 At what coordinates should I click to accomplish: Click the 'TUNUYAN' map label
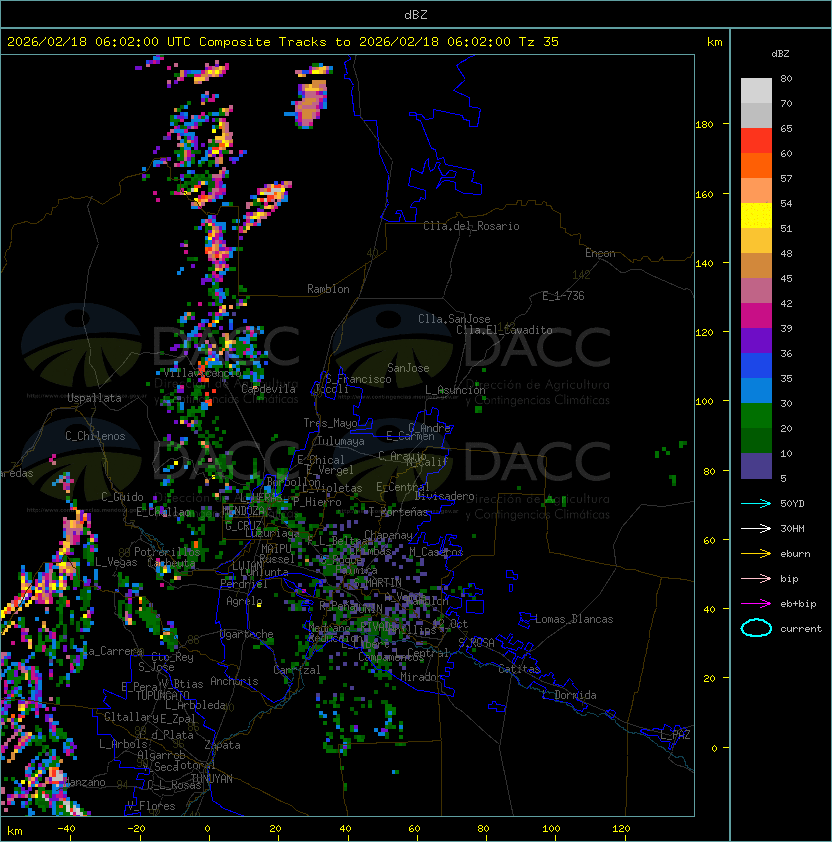tap(212, 779)
